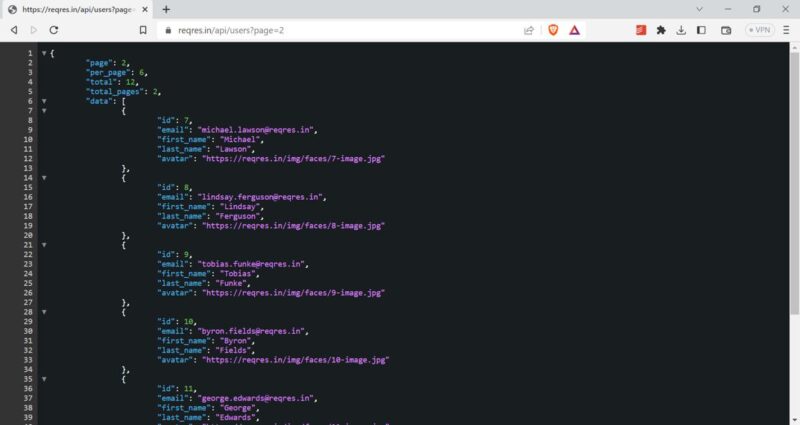Collapse the user object on line 35
The image size is (800, 425).
coord(44,379)
